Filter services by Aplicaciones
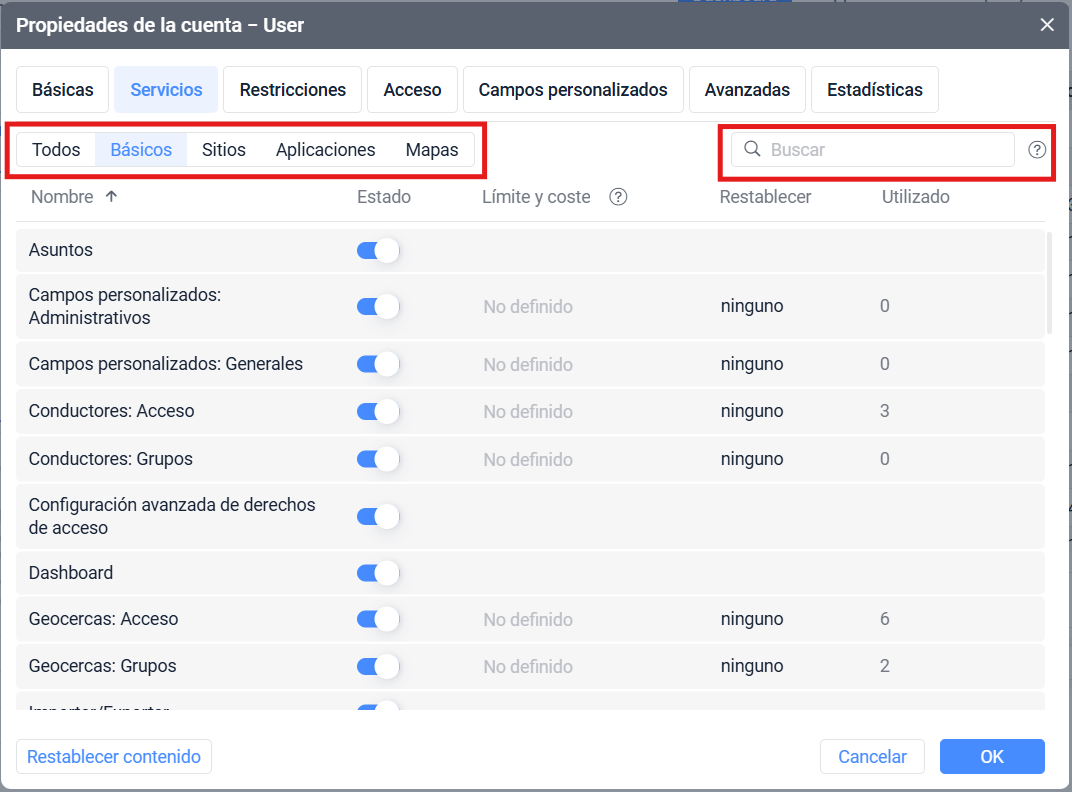Screen dimensions: 1072x792 pyautogui.click(x=325, y=150)
